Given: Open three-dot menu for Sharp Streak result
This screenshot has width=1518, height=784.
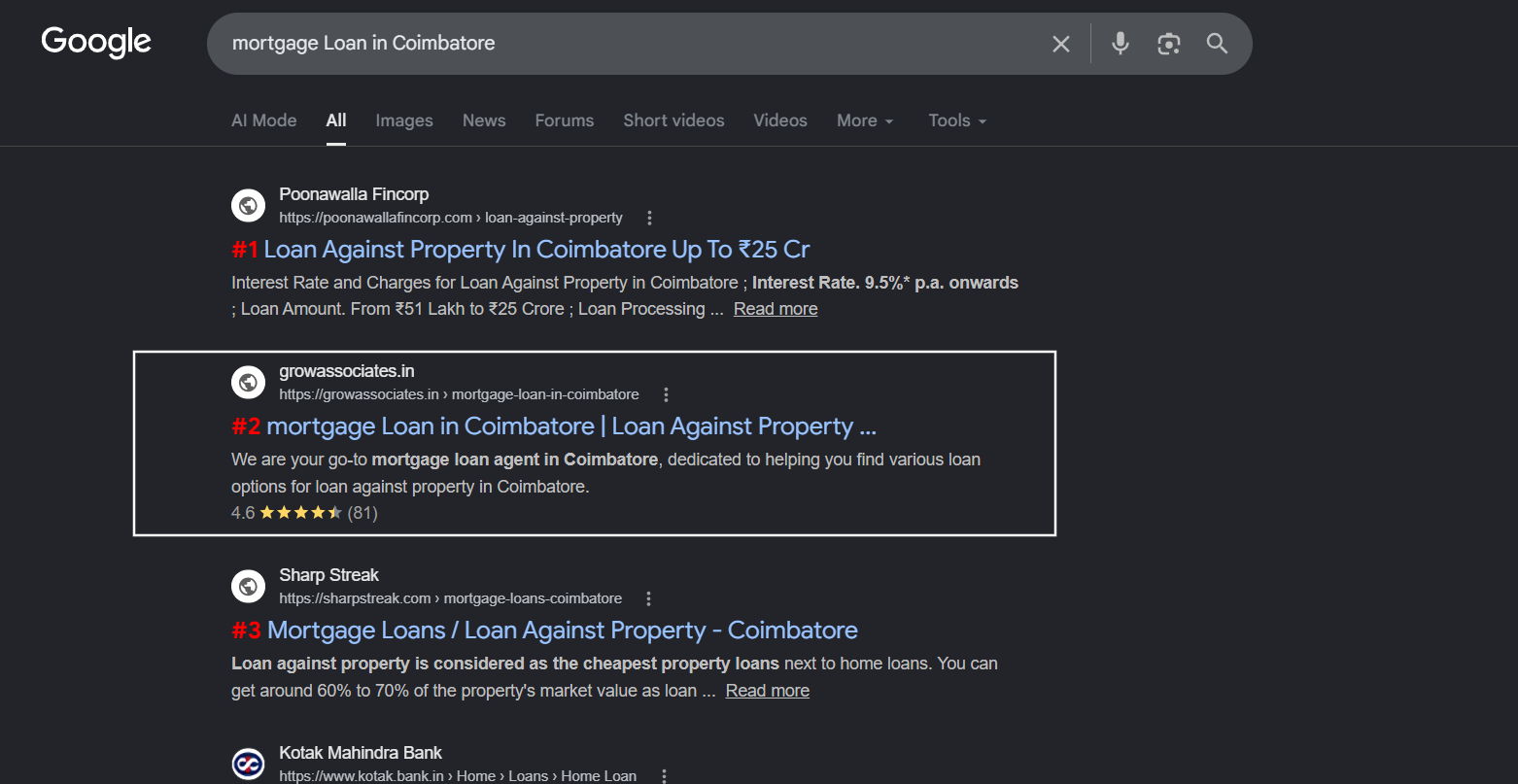Looking at the screenshot, I should (649, 598).
